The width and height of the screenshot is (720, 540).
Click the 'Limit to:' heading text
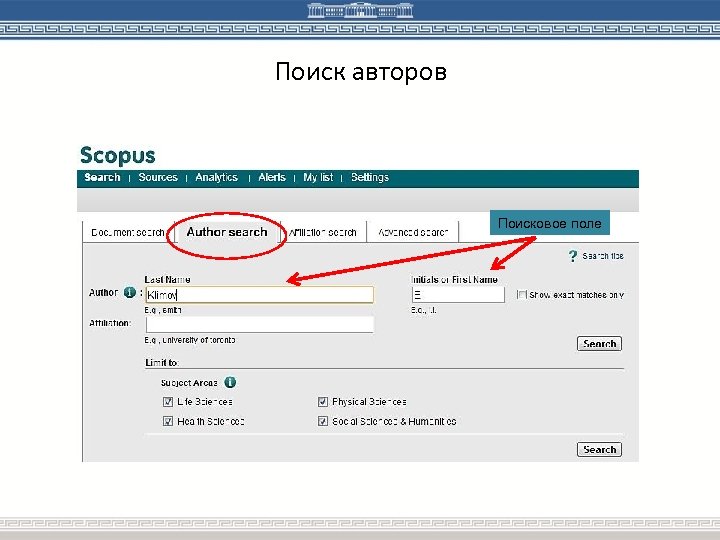click(x=162, y=363)
